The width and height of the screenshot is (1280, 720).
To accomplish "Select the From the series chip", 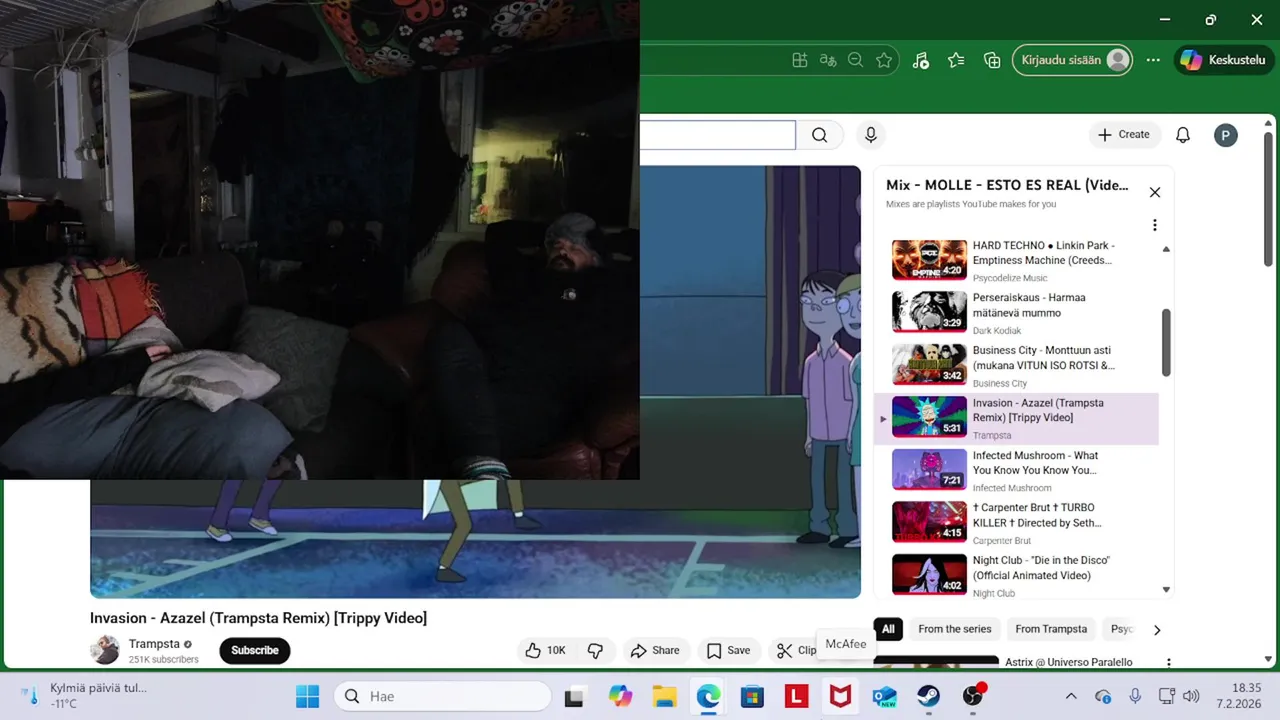I will coord(955,629).
